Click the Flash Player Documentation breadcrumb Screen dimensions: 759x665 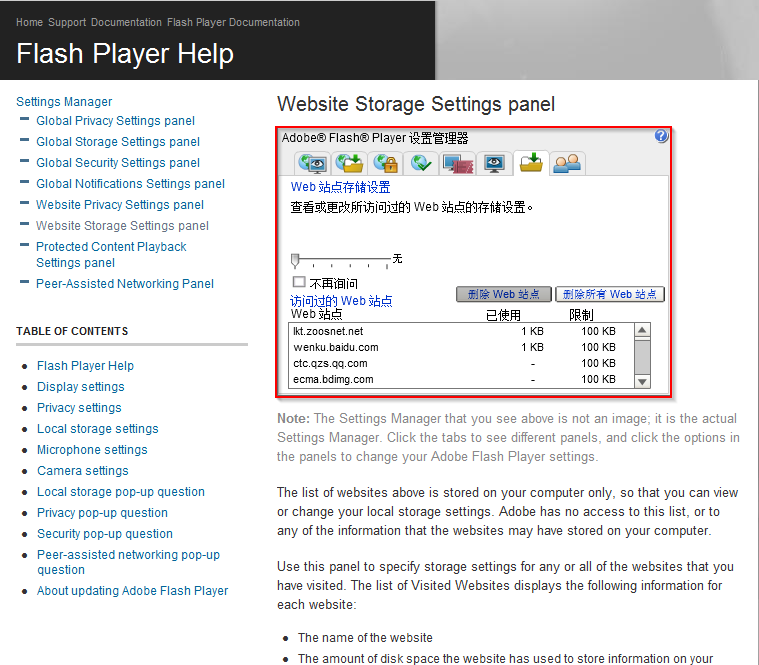tap(233, 22)
